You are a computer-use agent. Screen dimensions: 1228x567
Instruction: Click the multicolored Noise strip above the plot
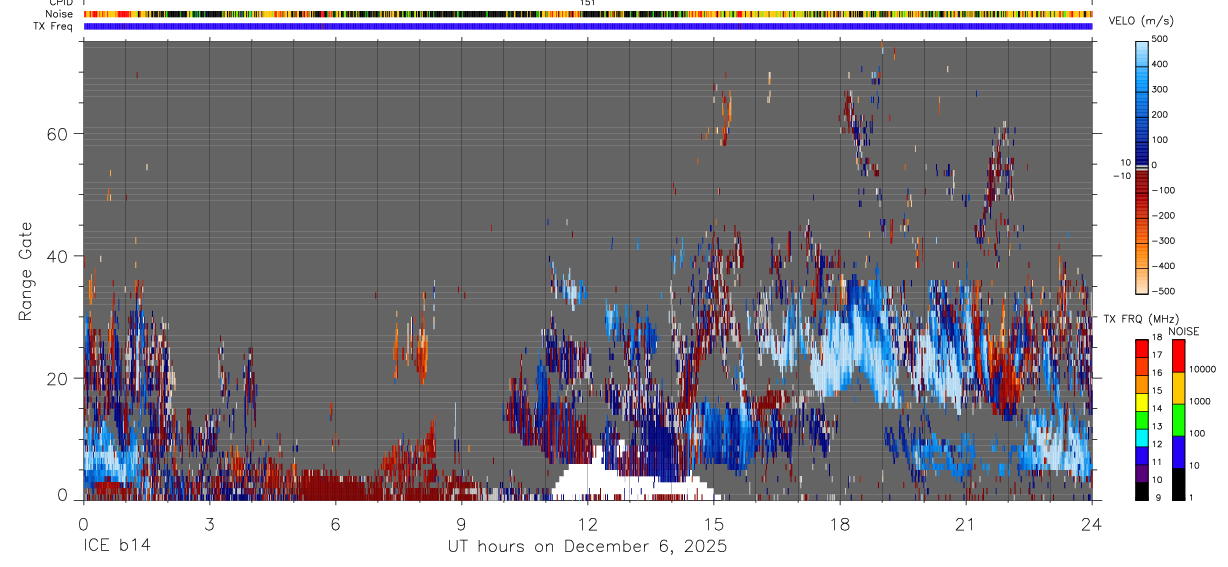(588, 14)
